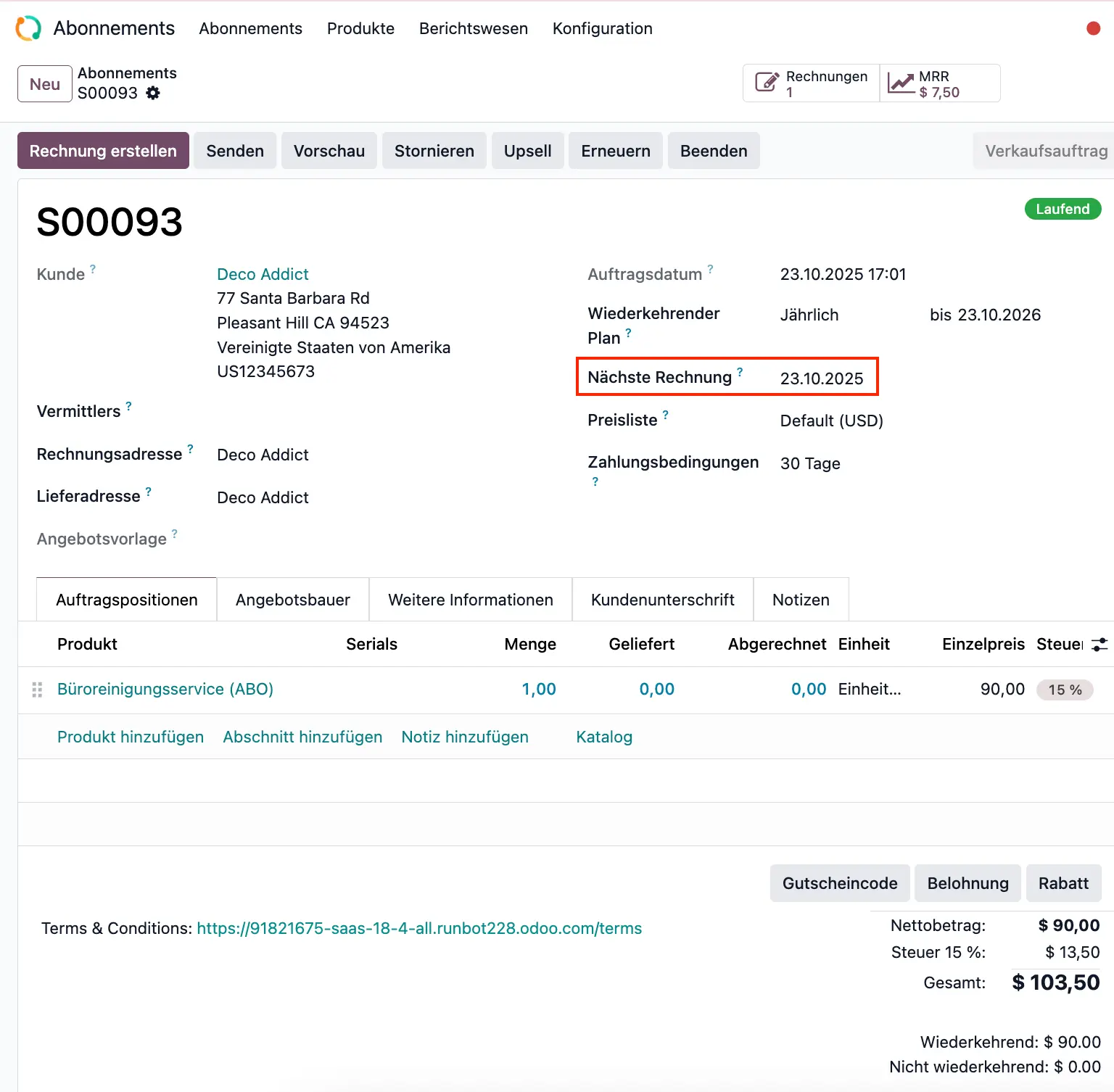
Task: Open the Konfiguration menu
Action: click(602, 28)
